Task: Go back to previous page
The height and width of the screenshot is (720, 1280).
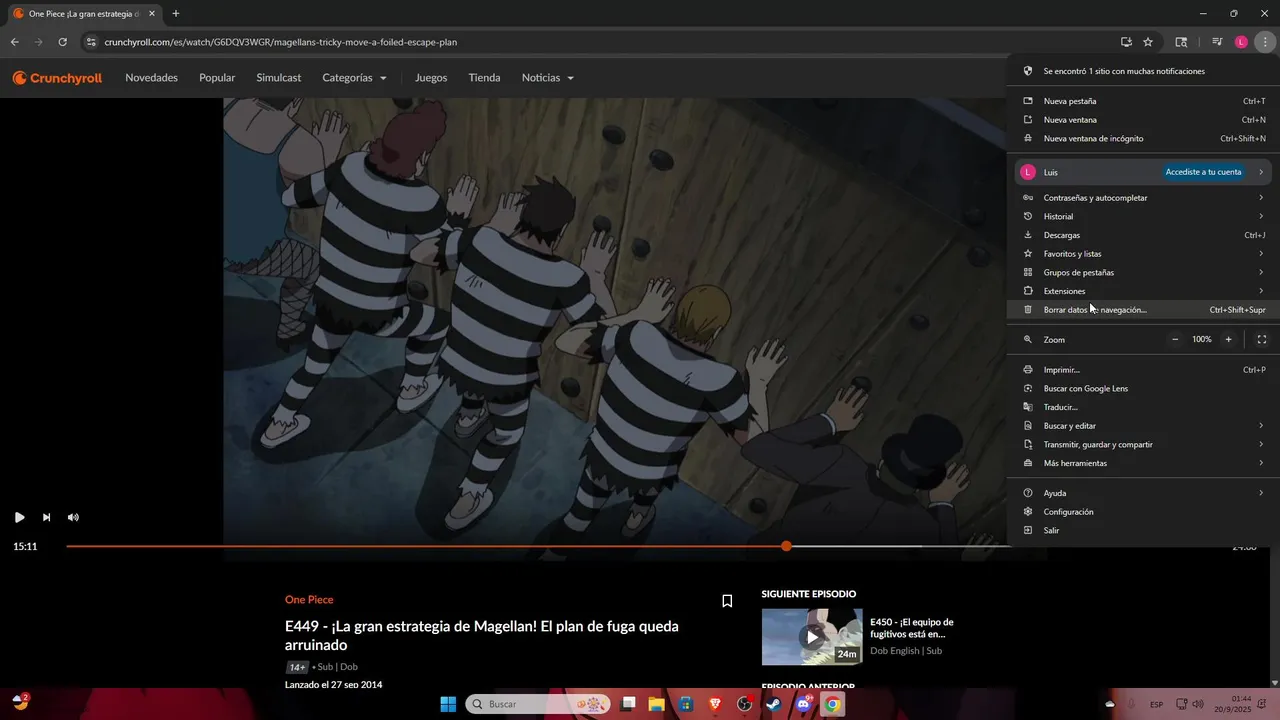Action: point(15,42)
